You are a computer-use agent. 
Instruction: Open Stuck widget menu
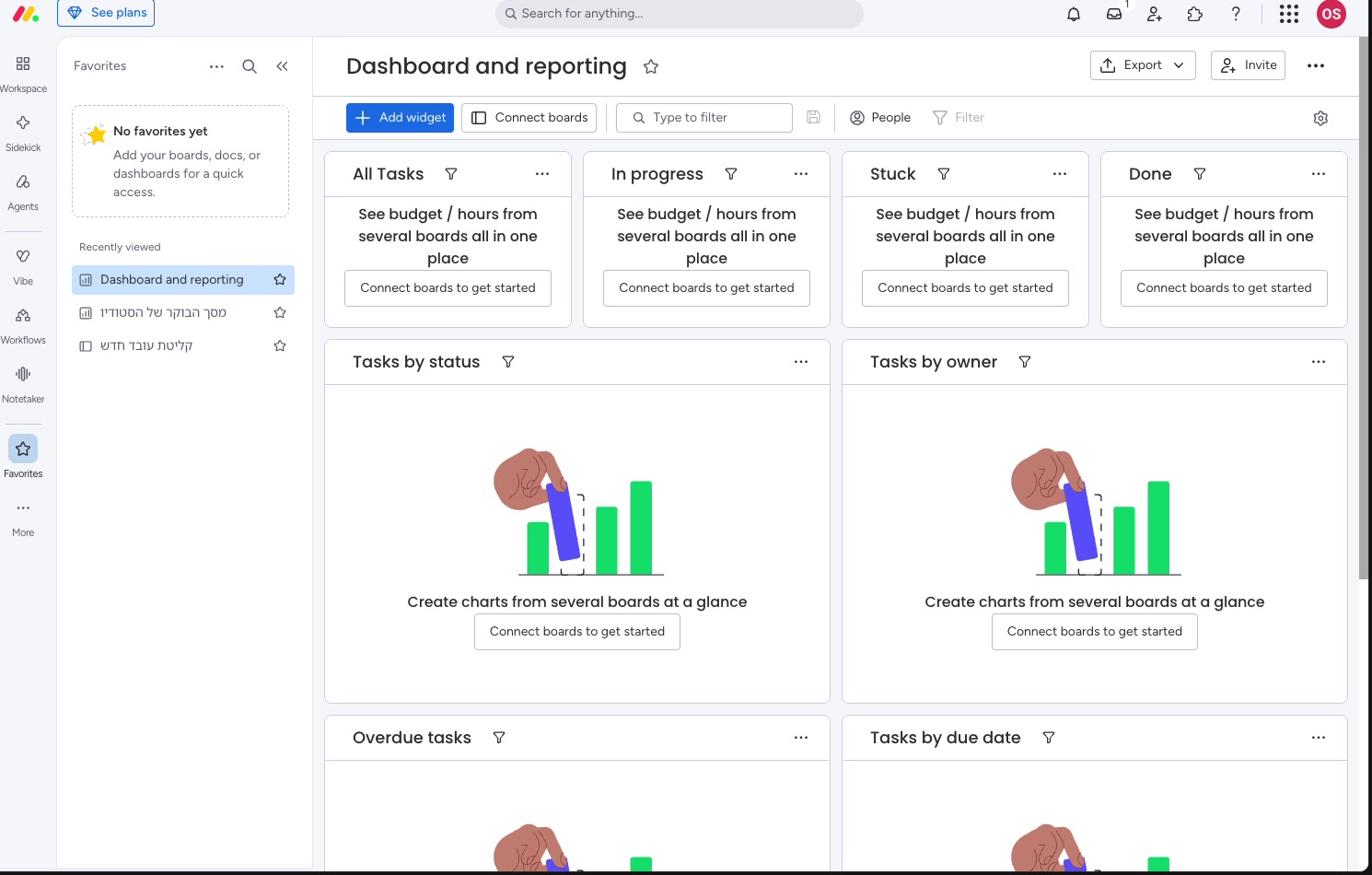click(x=1060, y=174)
